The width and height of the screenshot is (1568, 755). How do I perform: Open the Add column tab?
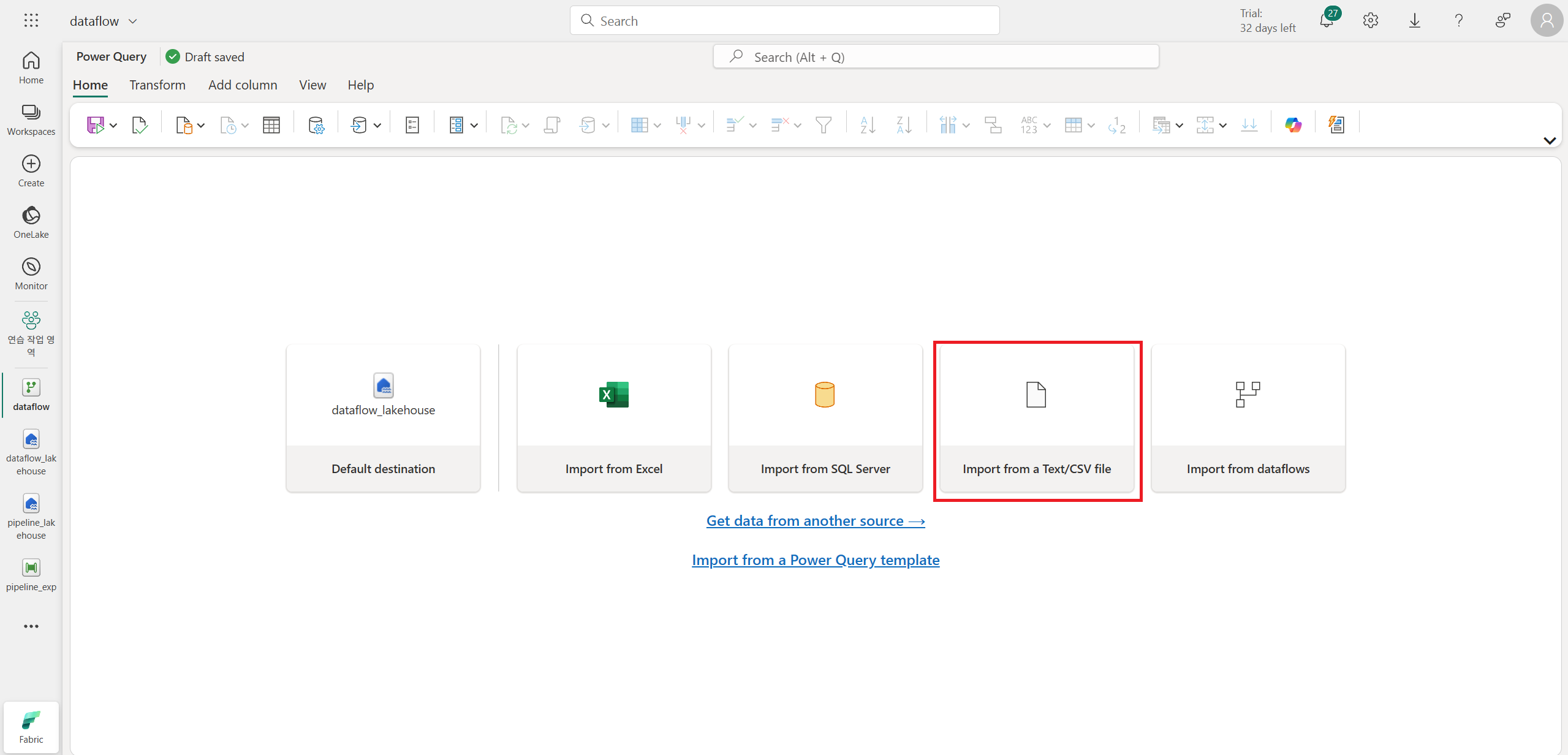point(243,85)
